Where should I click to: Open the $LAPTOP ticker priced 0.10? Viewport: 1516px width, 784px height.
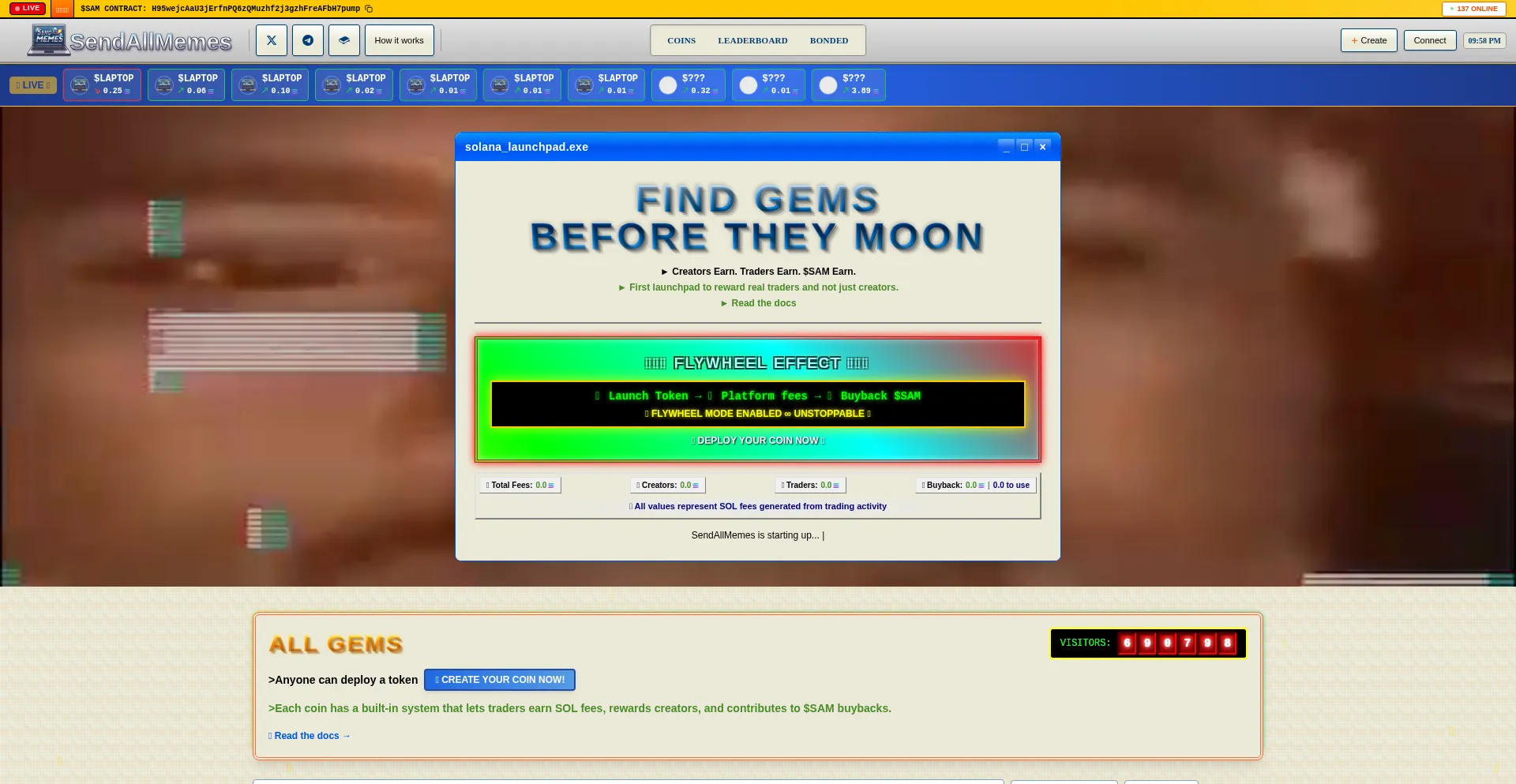pyautogui.click(x=270, y=84)
